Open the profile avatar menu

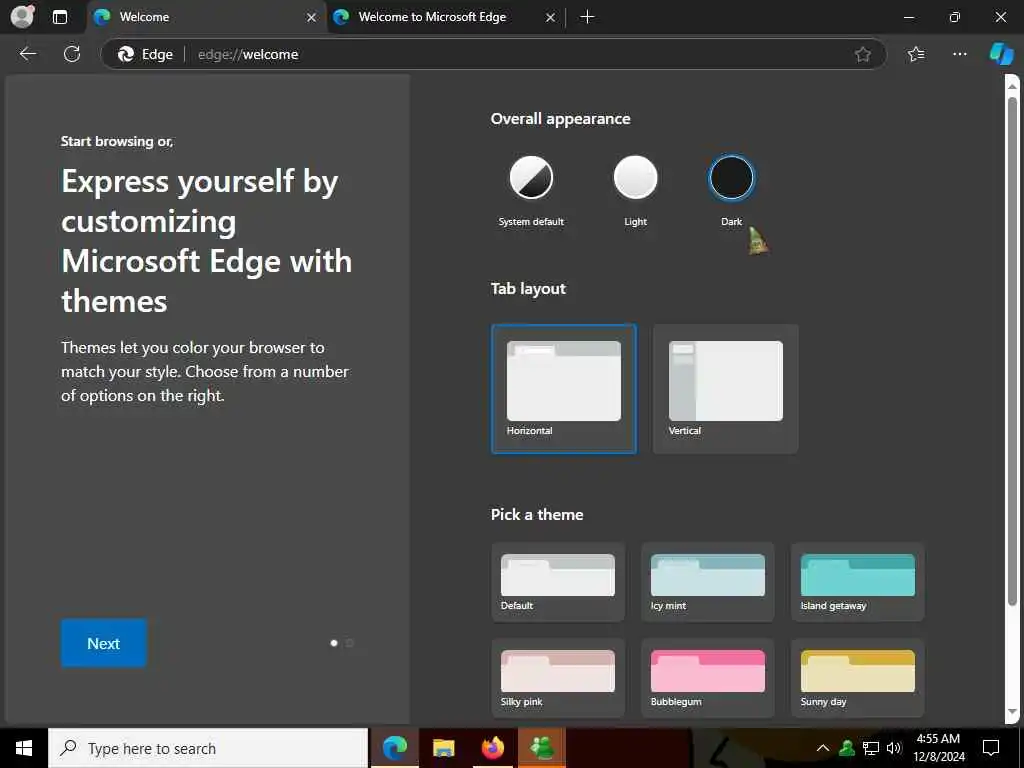pyautogui.click(x=22, y=16)
